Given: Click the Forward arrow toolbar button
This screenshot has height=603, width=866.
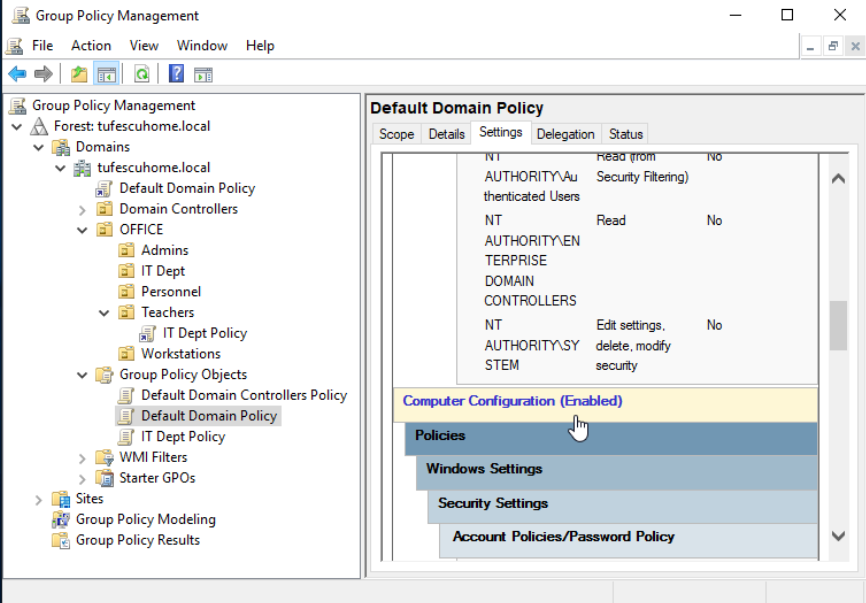Looking at the screenshot, I should [x=43, y=73].
